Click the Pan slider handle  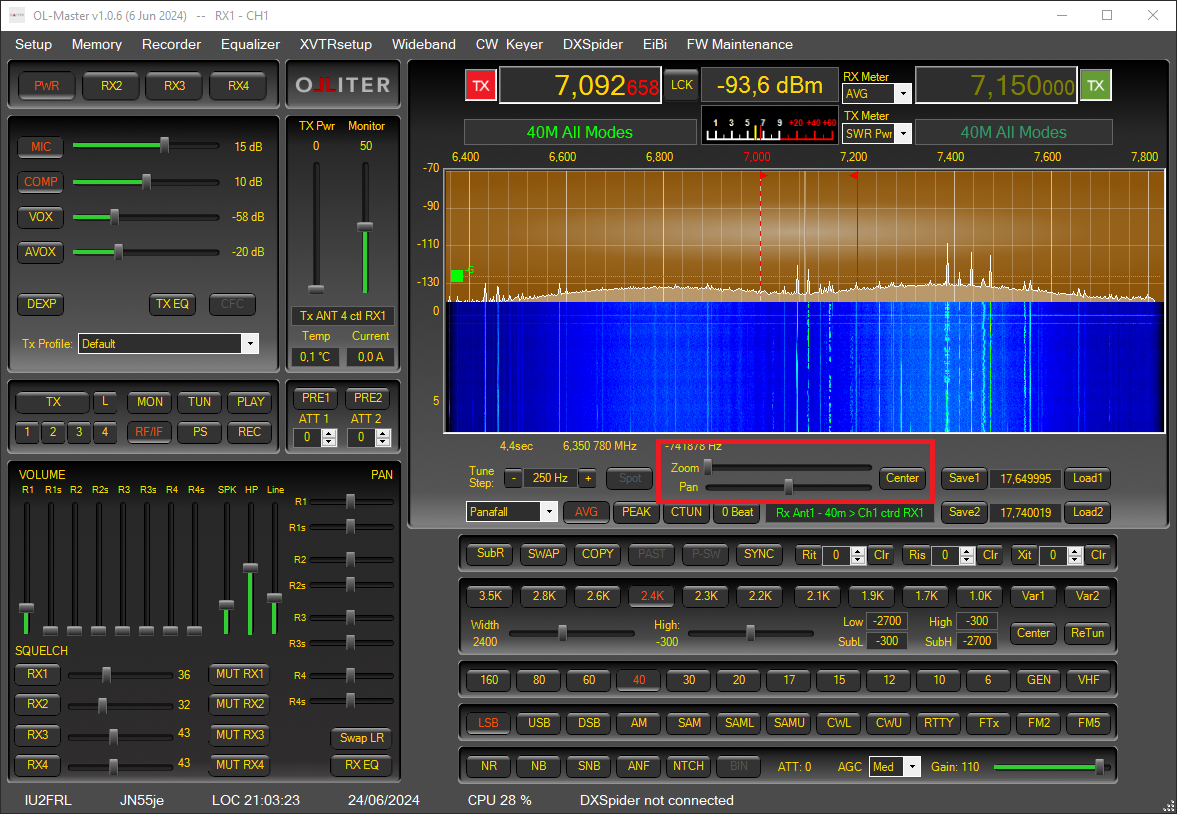tap(788, 487)
